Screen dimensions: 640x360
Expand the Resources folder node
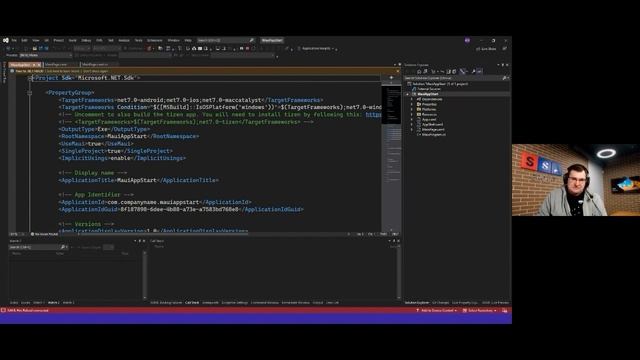[411, 114]
